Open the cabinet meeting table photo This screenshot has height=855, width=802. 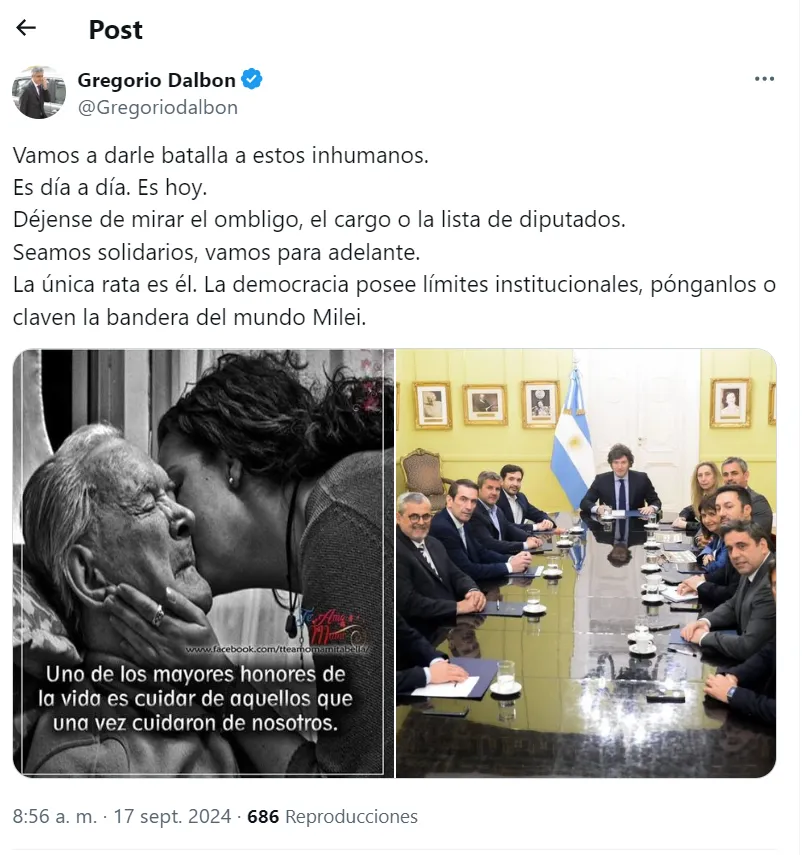[585, 563]
